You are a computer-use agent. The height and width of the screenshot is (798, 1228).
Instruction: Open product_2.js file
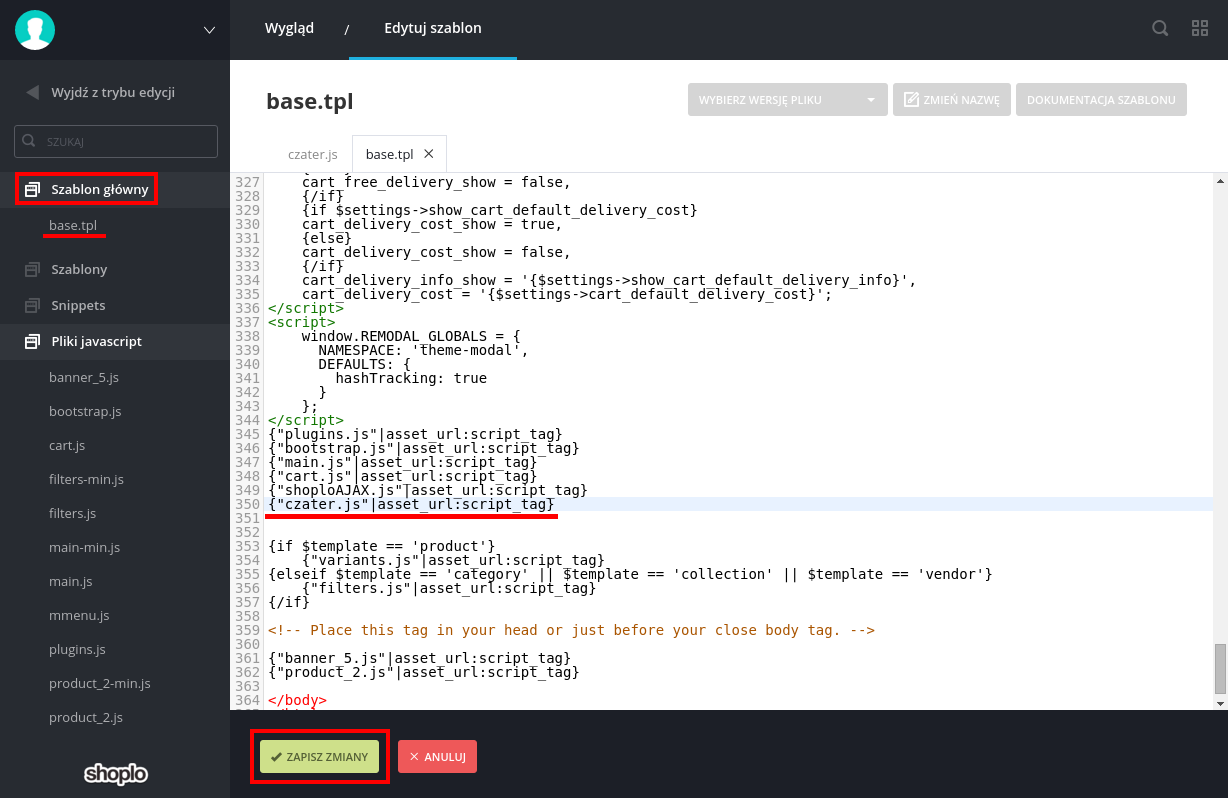[86, 717]
